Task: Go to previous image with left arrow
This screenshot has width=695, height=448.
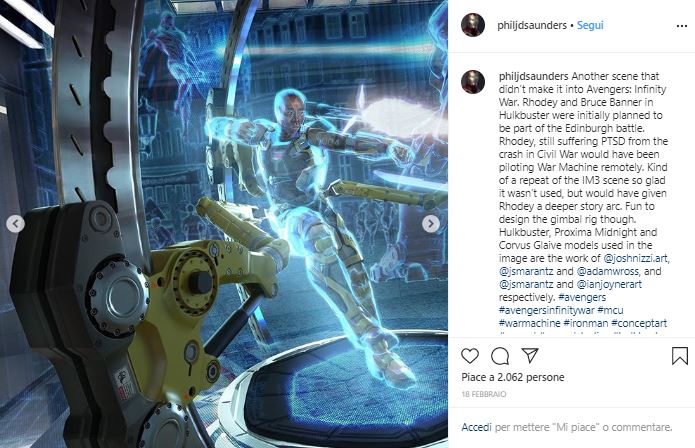Action: pyautogui.click(x=16, y=224)
